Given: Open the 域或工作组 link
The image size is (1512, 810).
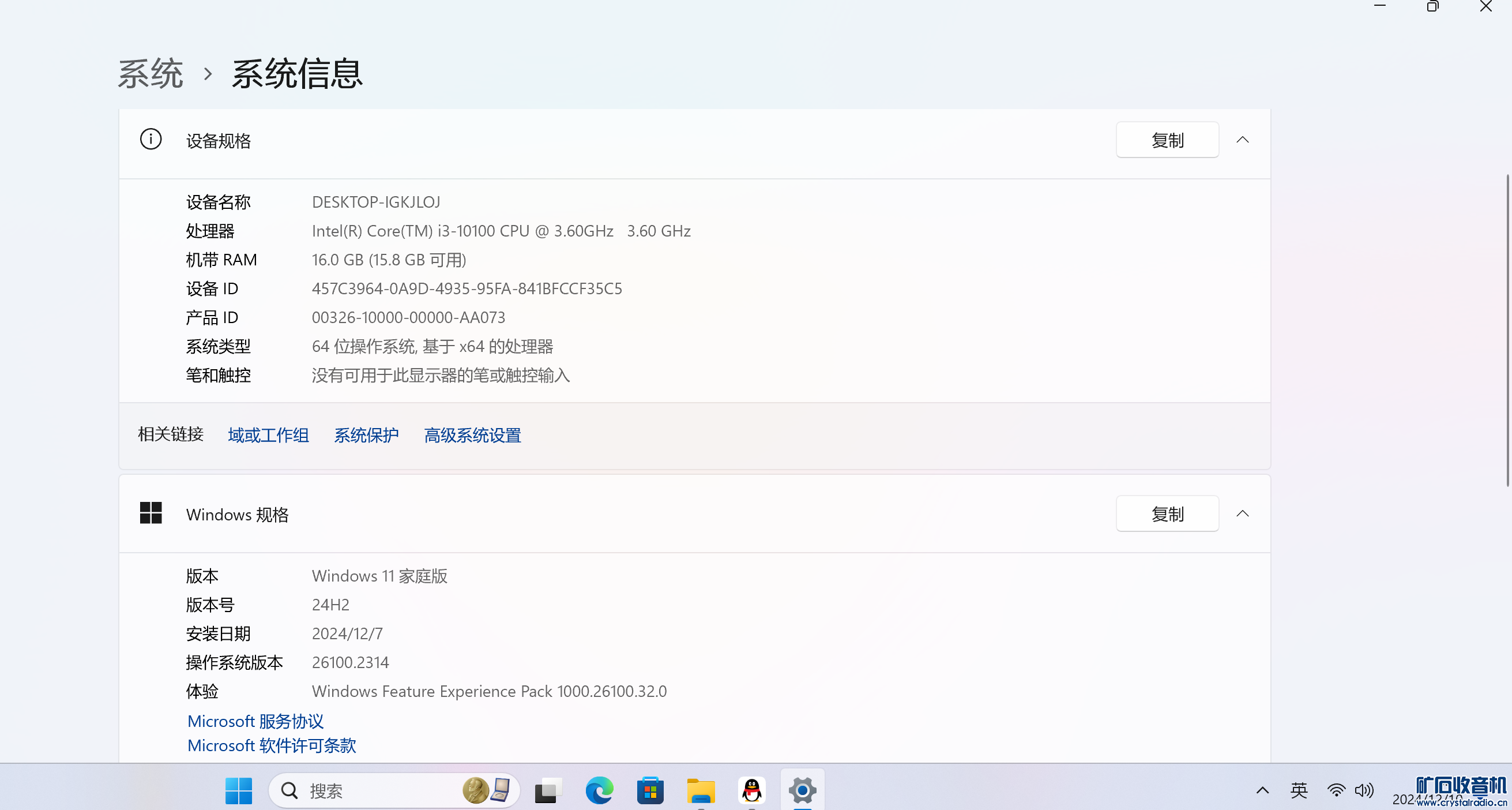Looking at the screenshot, I should [268, 435].
